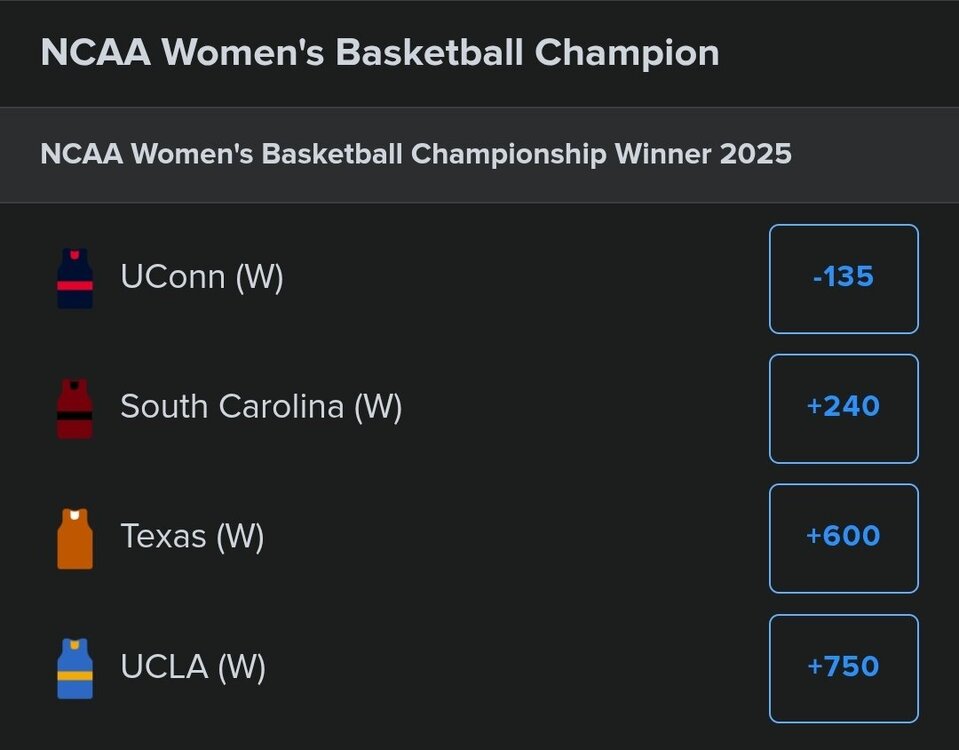Viewport: 959px width, 750px height.
Task: Click the white collar on the Texas jersey
Action: click(75, 514)
